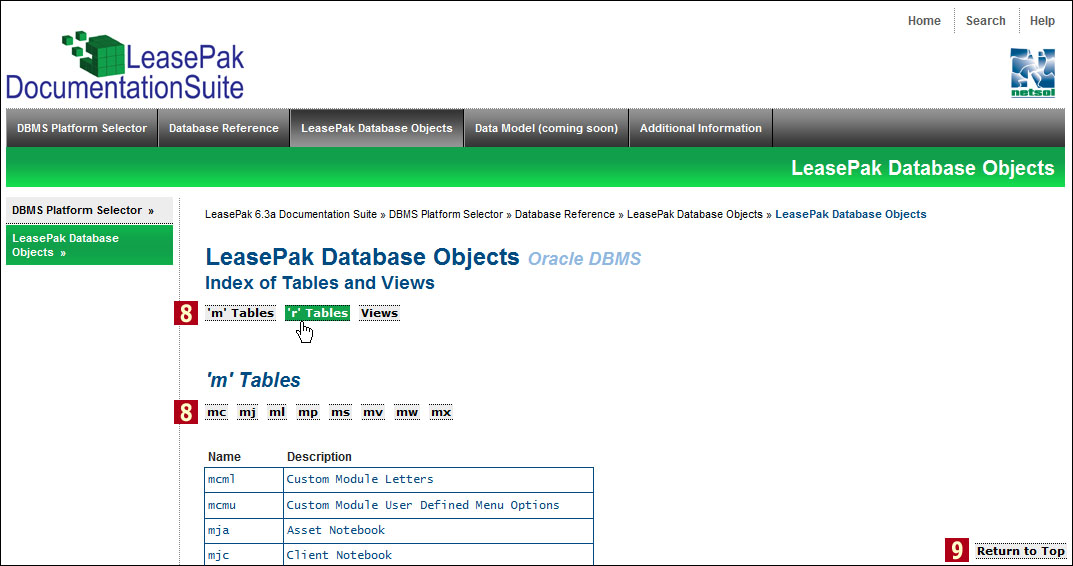Screen dimensions: 1073x566
Task: Click Custom Module Letters description
Action: point(360,479)
